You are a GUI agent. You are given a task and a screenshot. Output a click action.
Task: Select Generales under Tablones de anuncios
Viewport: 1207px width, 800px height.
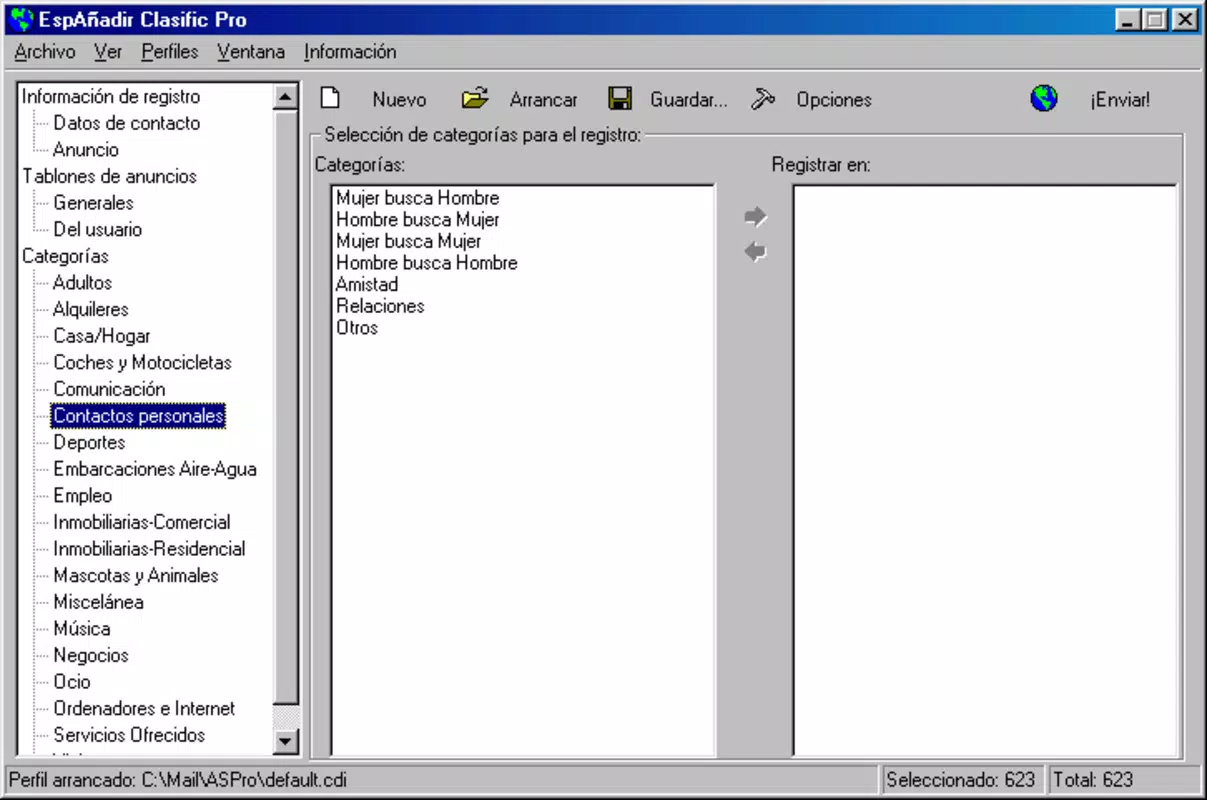[x=93, y=203]
